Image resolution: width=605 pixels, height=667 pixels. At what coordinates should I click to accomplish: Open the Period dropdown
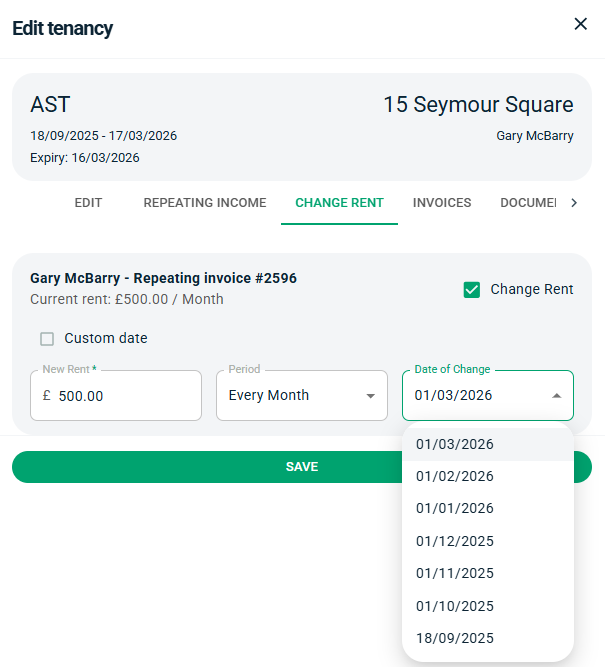[x=301, y=396]
